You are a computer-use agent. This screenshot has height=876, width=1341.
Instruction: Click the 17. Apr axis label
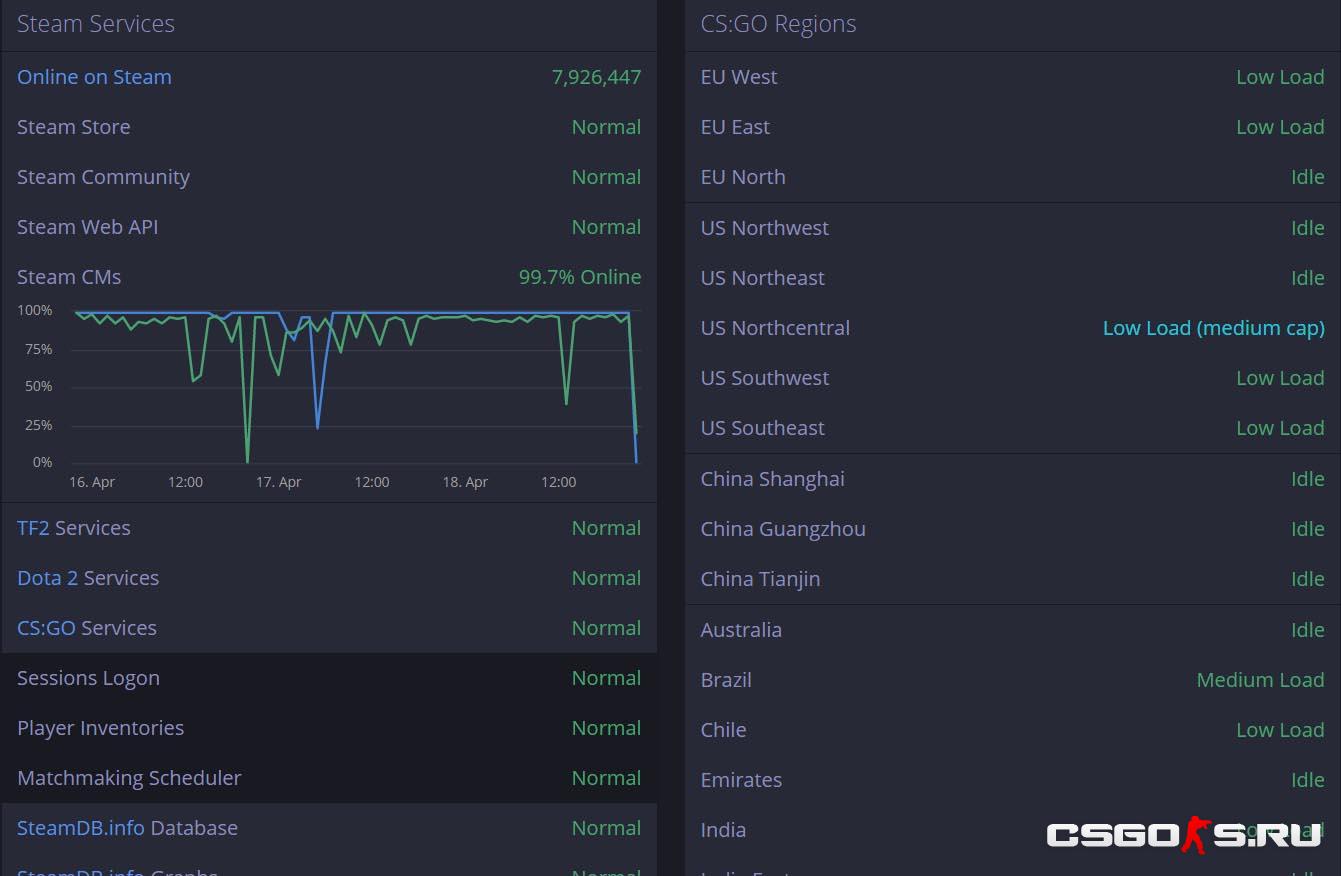278,482
